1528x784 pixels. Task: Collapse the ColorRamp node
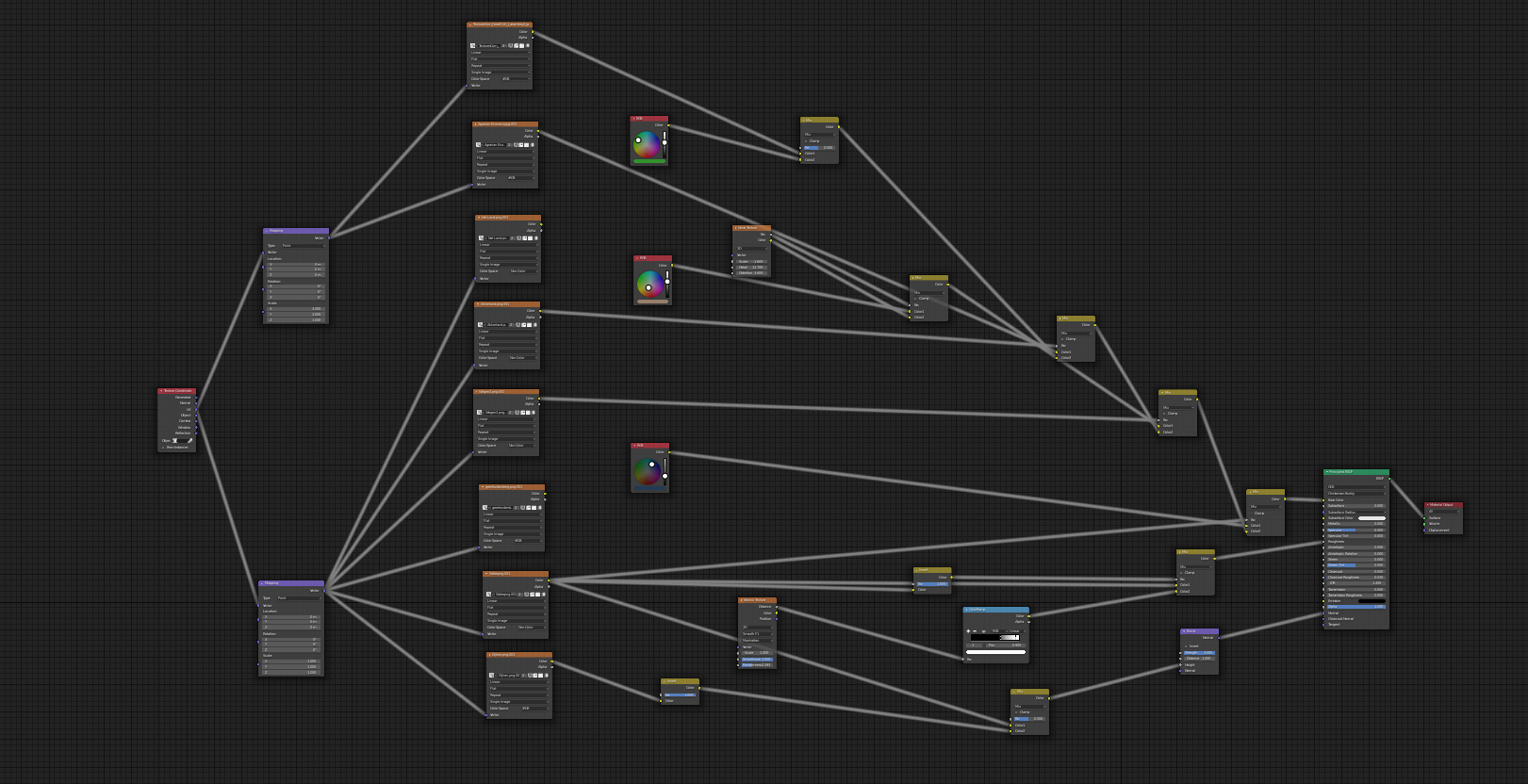click(x=966, y=610)
